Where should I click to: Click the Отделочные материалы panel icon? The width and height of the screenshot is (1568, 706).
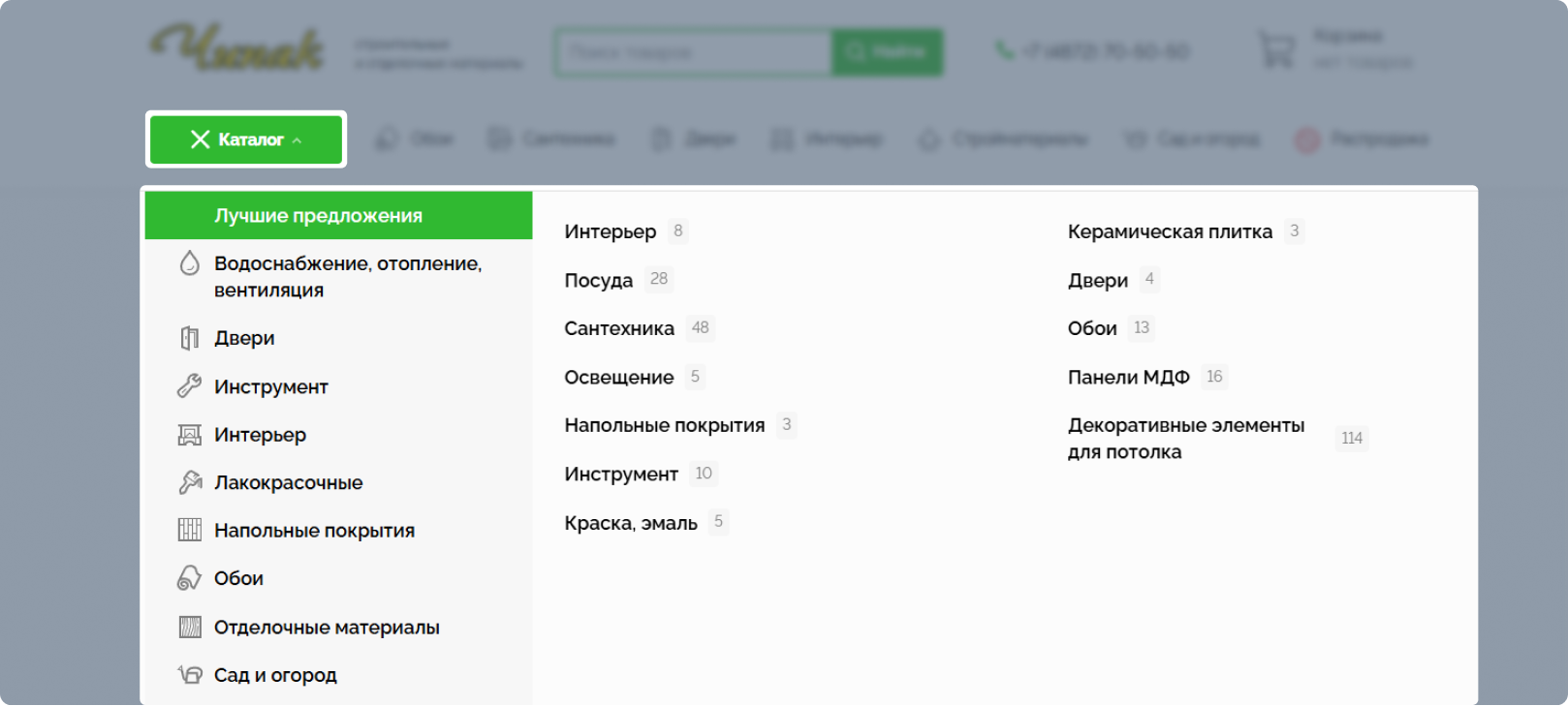coord(190,628)
